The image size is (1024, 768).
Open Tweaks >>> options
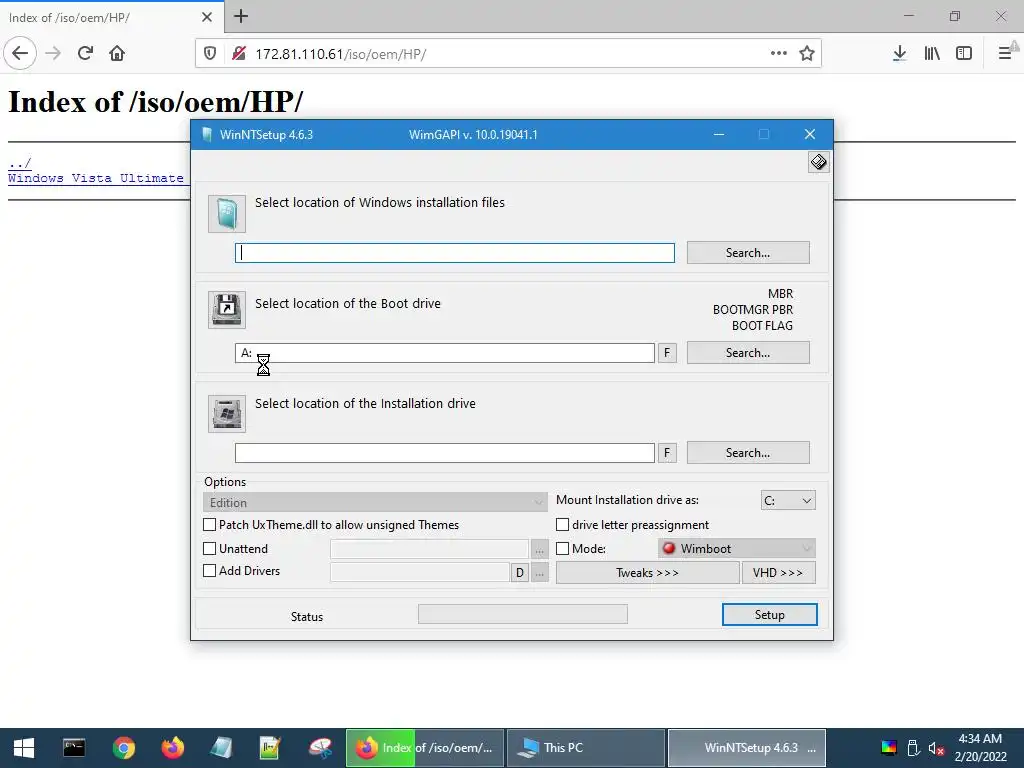[x=647, y=573]
